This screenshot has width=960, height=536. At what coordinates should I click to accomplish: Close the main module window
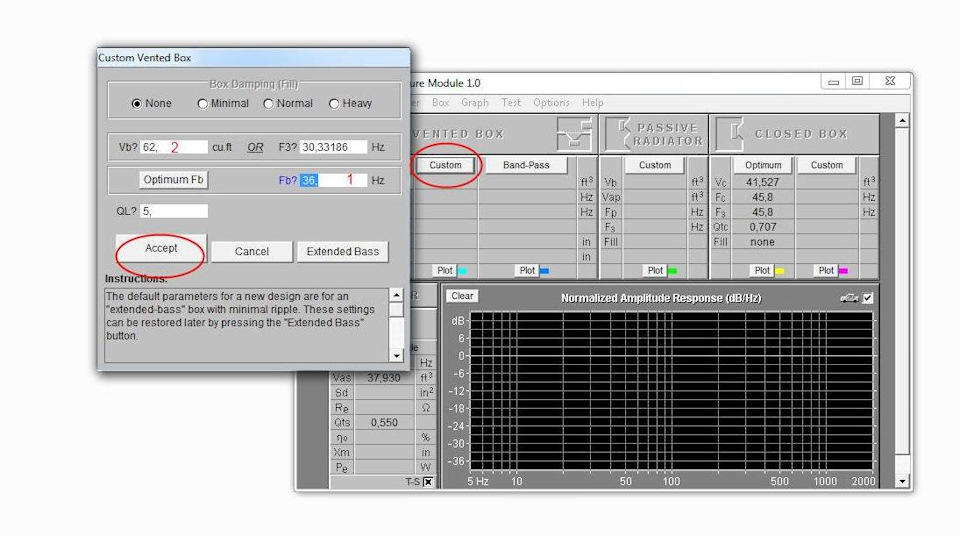[890, 81]
